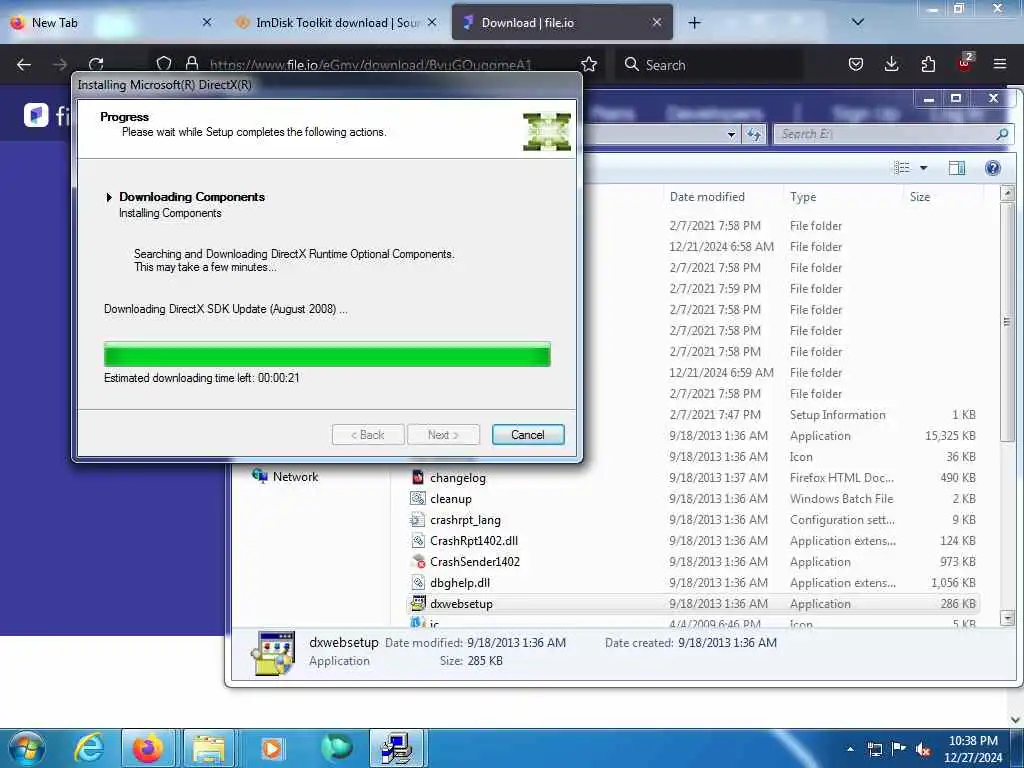
Task: Open Windows Explorer from taskbar
Action: pyautogui.click(x=209, y=748)
